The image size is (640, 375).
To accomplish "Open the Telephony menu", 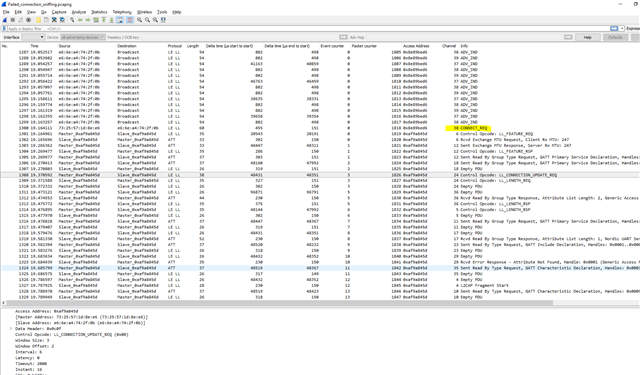I will pyautogui.click(x=122, y=12).
